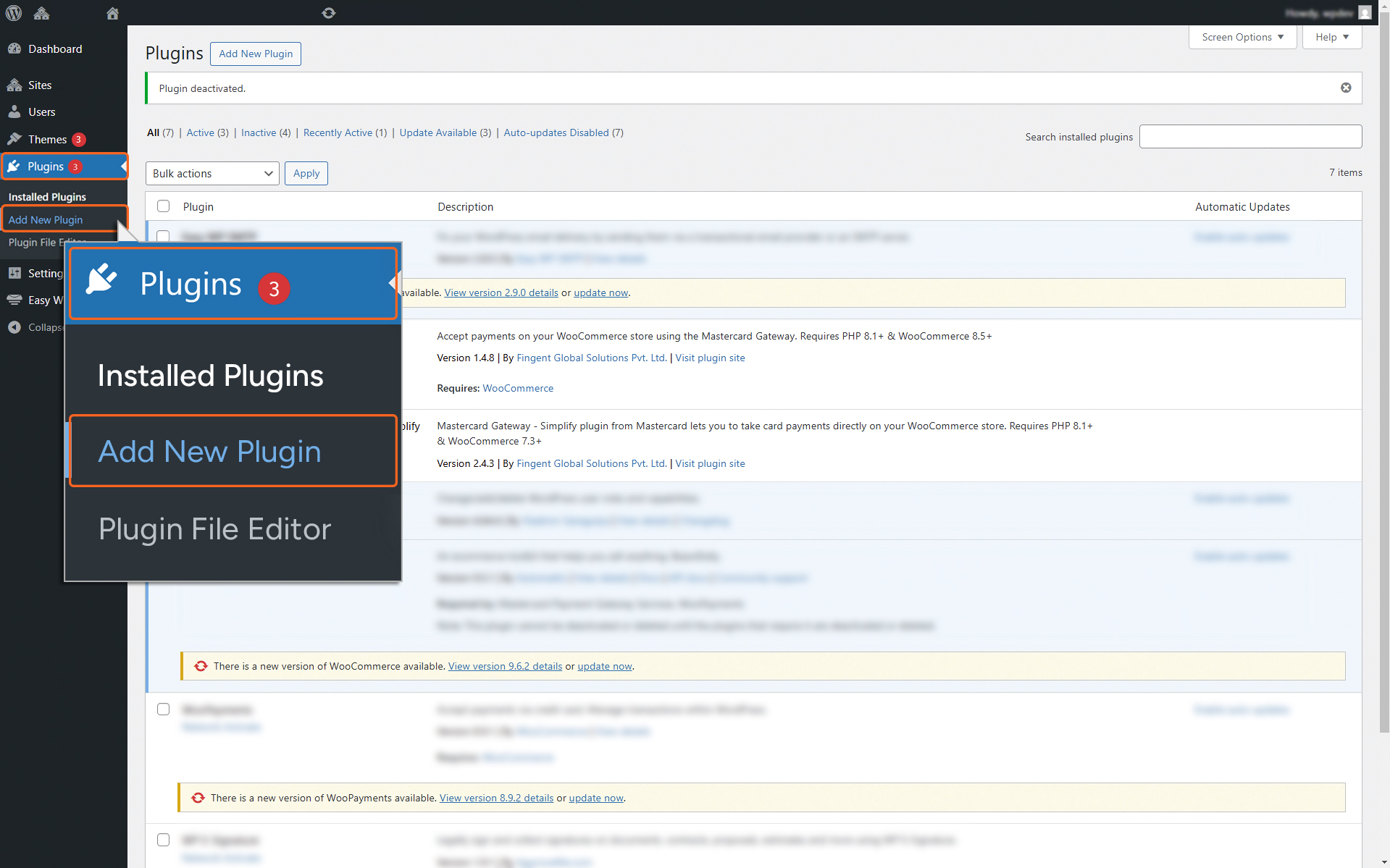
Task: Filter plugins by Auto-updates Disabled (7)
Action: pos(564,132)
